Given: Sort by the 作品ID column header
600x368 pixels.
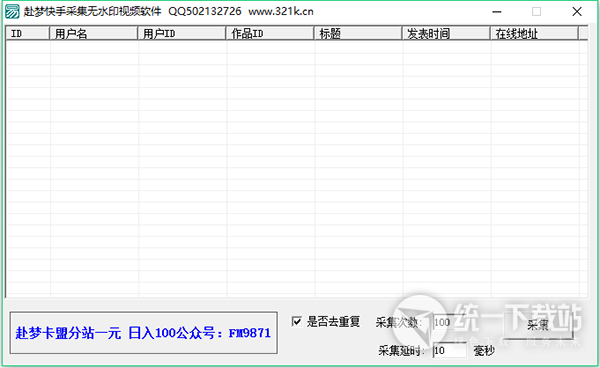Looking at the screenshot, I should pyautogui.click(x=270, y=34).
